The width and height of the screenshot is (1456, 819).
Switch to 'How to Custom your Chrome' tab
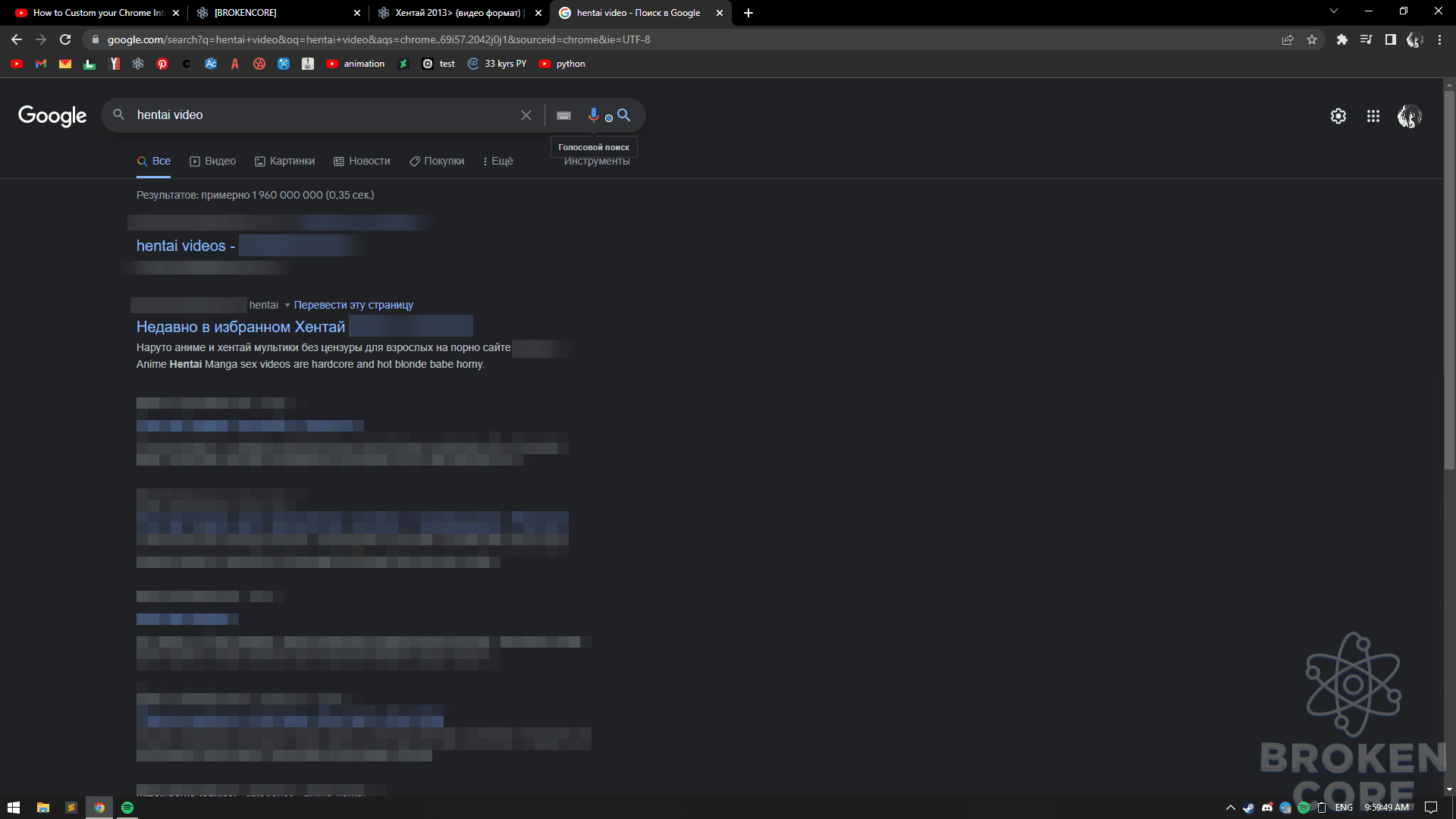pos(97,13)
